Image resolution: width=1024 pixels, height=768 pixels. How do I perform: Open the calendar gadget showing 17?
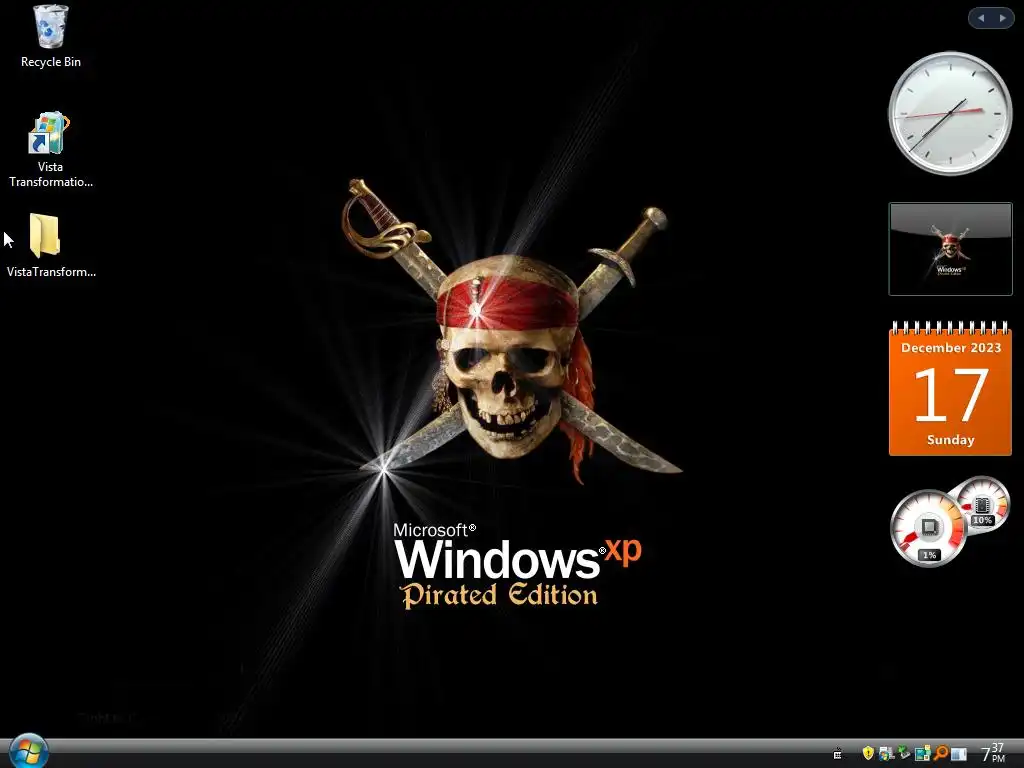click(950, 388)
